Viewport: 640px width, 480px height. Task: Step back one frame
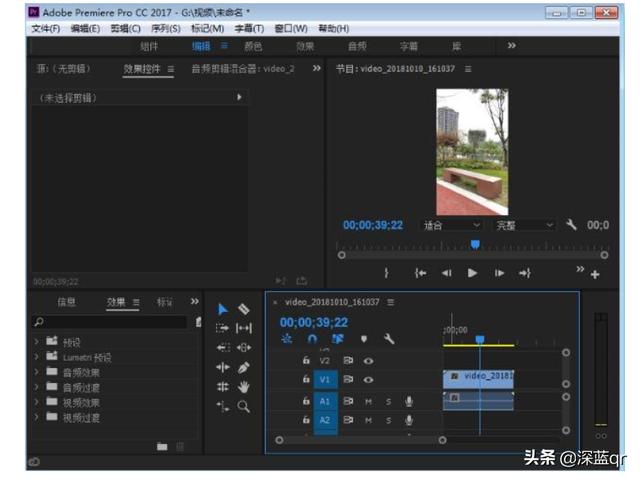pos(447,273)
